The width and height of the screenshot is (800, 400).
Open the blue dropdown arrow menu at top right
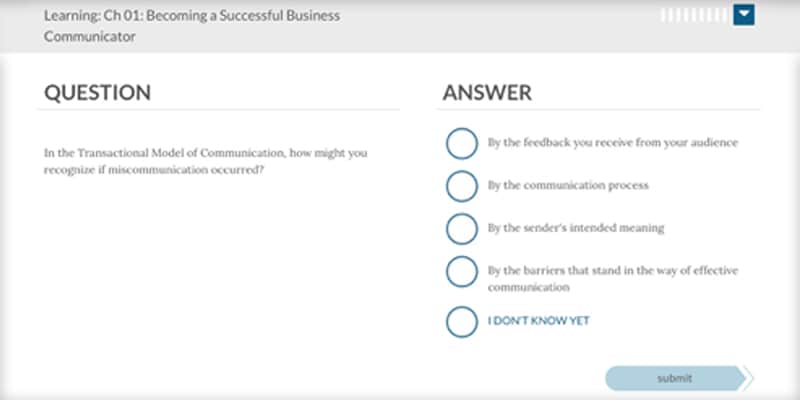(x=744, y=15)
